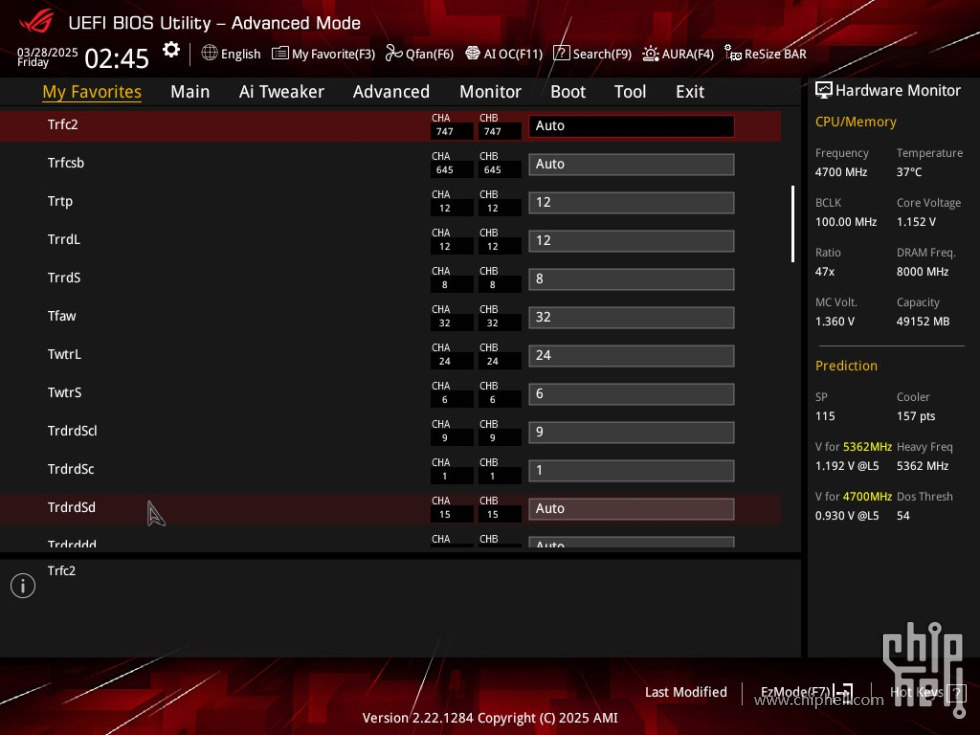This screenshot has height=735, width=980.
Task: Click the globe language icon
Action: pos(209,53)
